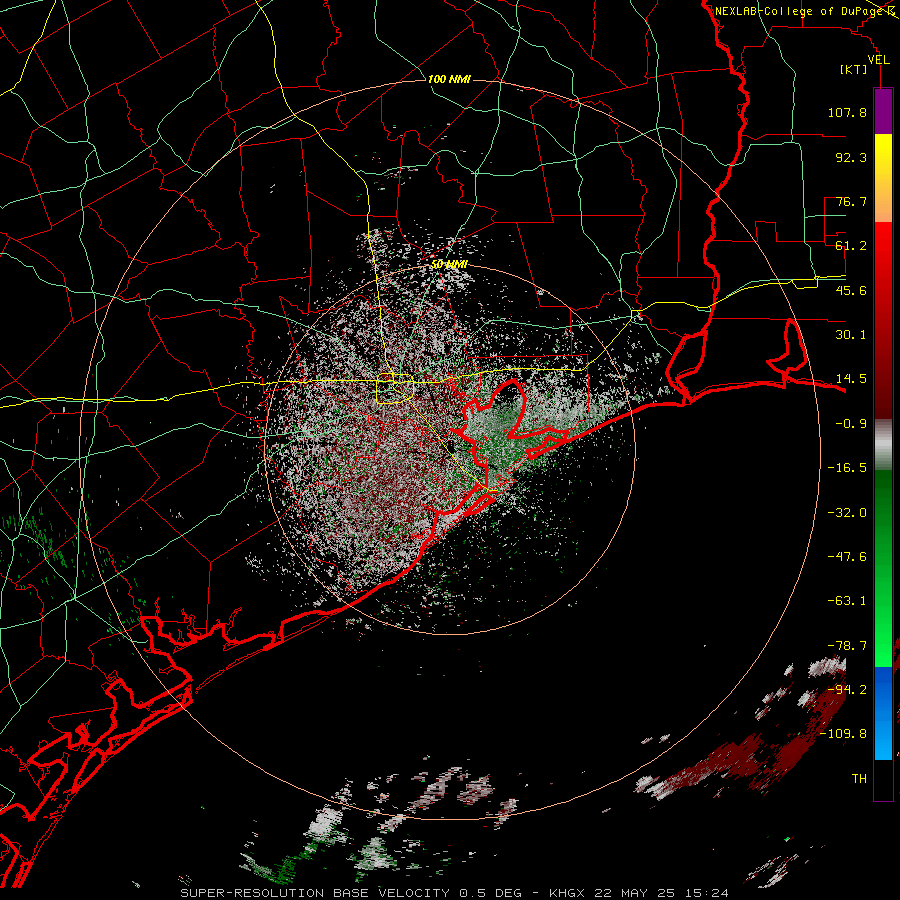Viewport: 900px width, 900px height.
Task: Click the TH label on the legend
Action: [x=859, y=779]
